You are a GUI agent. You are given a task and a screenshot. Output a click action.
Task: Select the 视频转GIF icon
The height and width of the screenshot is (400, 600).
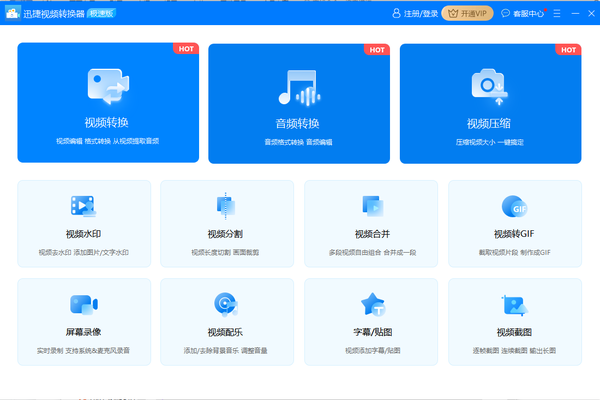pyautogui.click(x=515, y=206)
